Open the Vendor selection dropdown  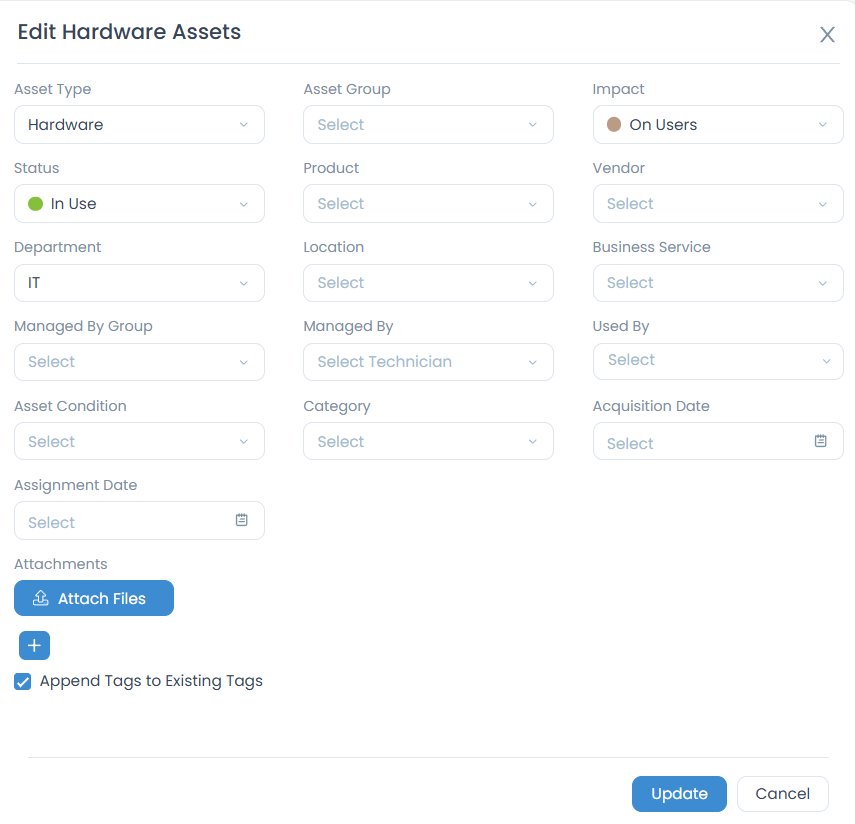tap(717, 204)
